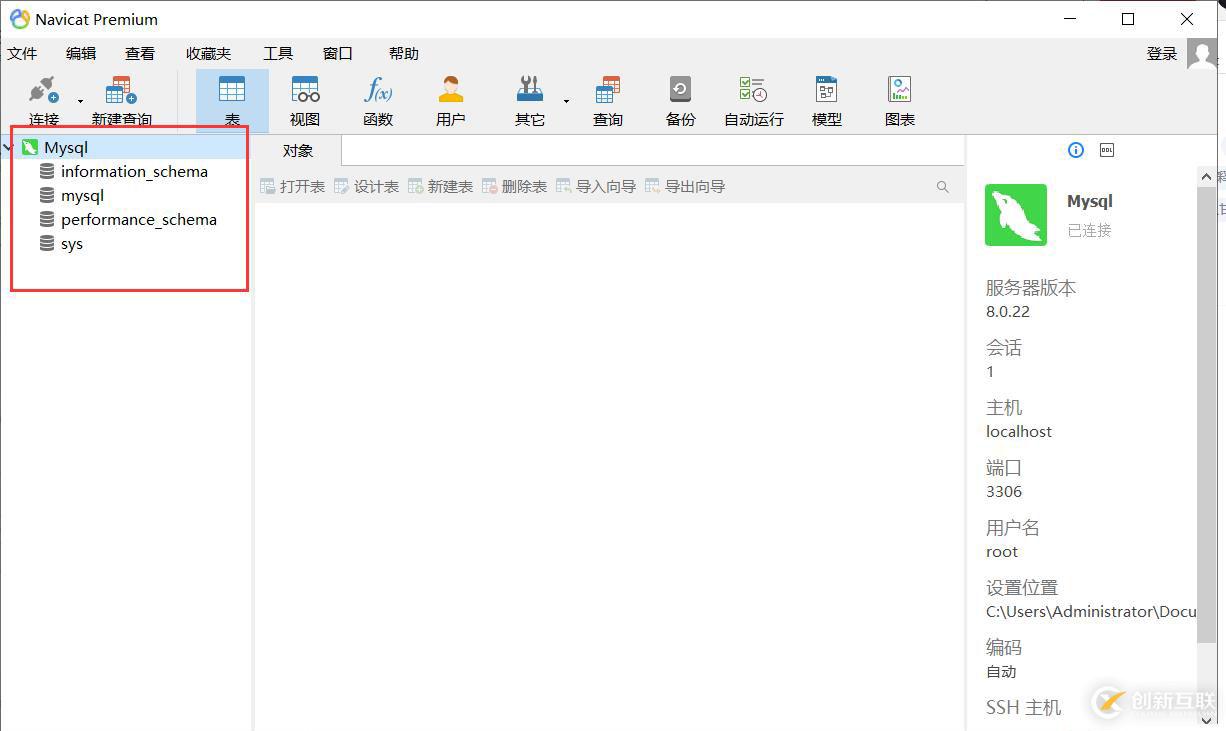Viewport: 1226px width, 731px height.
Task: Expand the Others (其它) dropdown arrow
Action: tap(566, 101)
